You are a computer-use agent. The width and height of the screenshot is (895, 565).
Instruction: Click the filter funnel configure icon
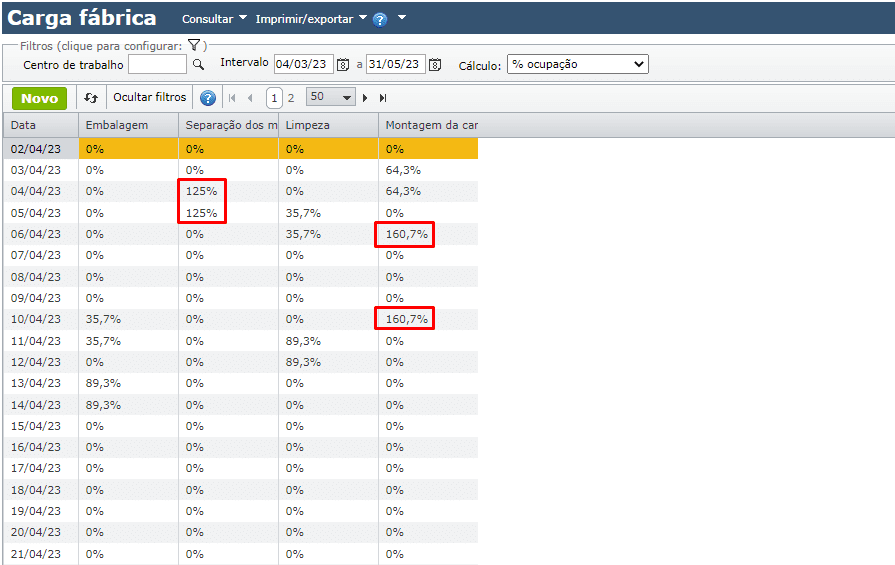[194, 45]
